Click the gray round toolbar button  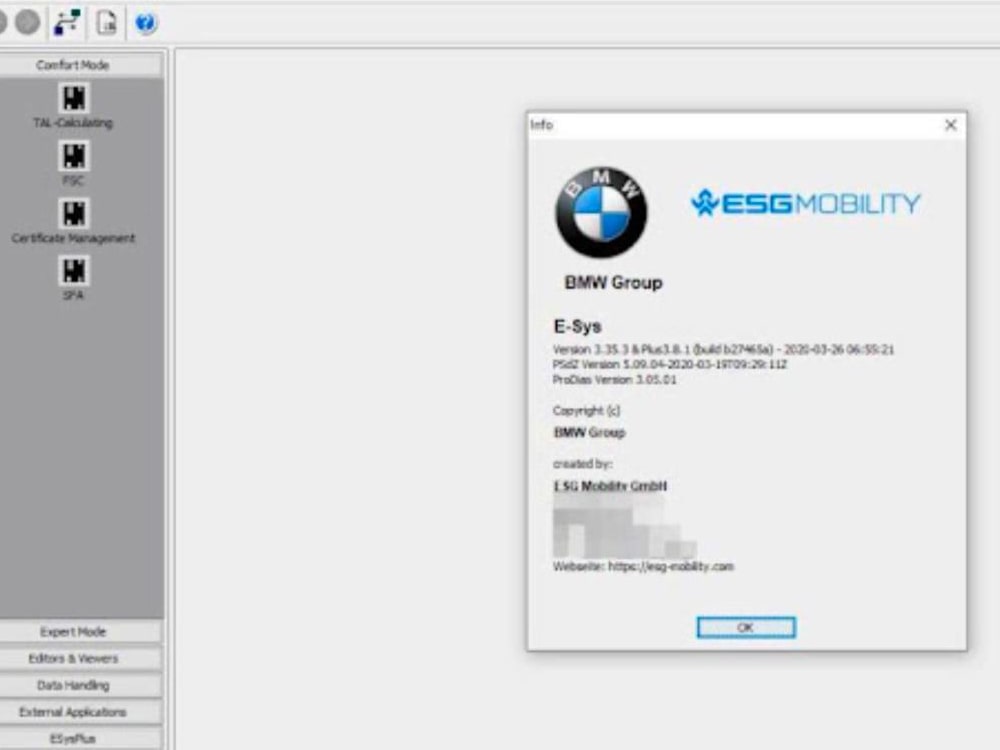point(27,22)
